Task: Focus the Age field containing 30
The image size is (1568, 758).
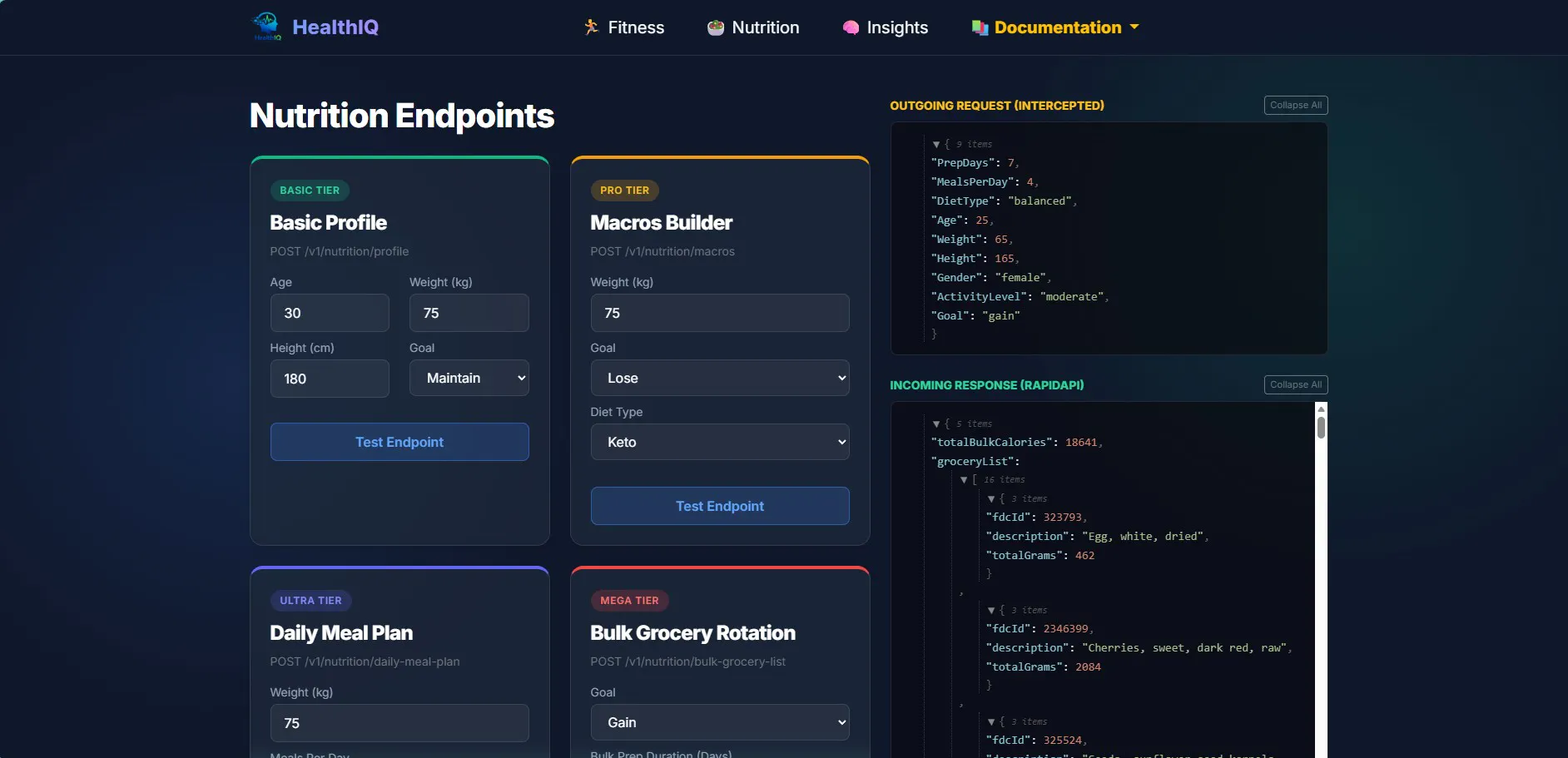Action: [330, 313]
